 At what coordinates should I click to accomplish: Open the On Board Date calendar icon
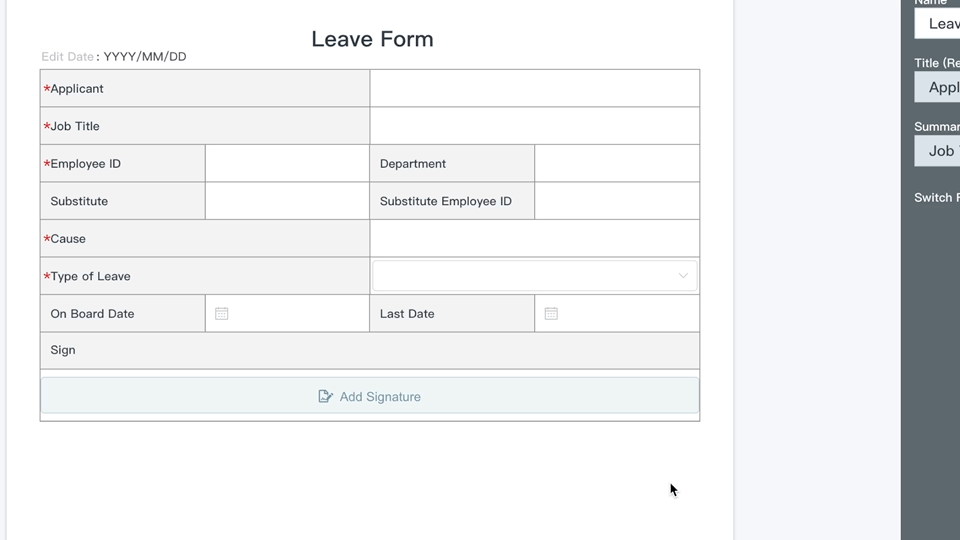222,314
